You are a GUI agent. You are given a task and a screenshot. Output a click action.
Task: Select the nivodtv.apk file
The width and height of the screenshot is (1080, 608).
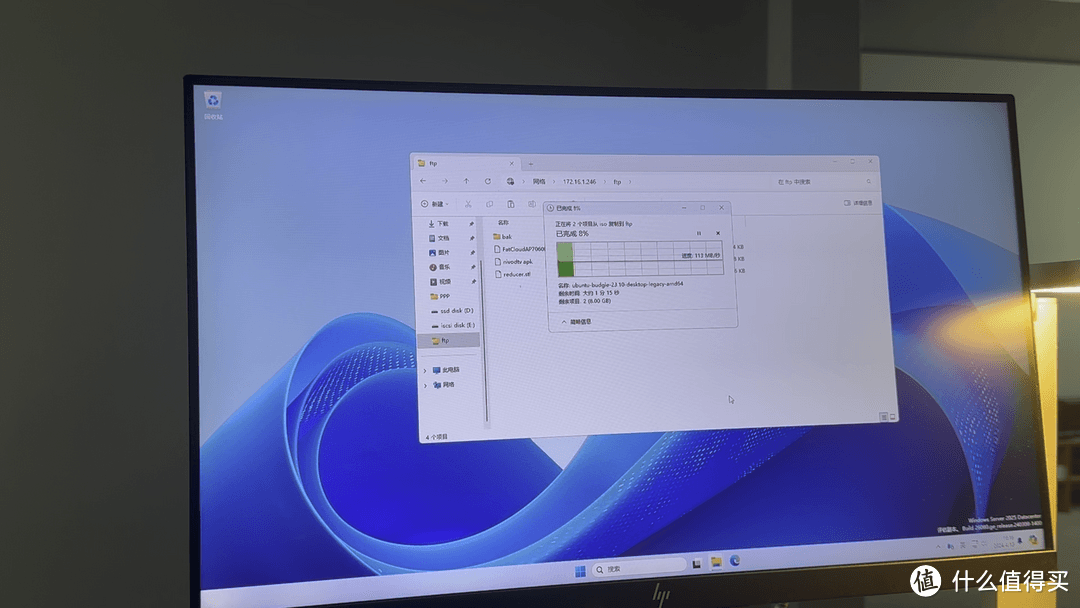tap(514, 262)
